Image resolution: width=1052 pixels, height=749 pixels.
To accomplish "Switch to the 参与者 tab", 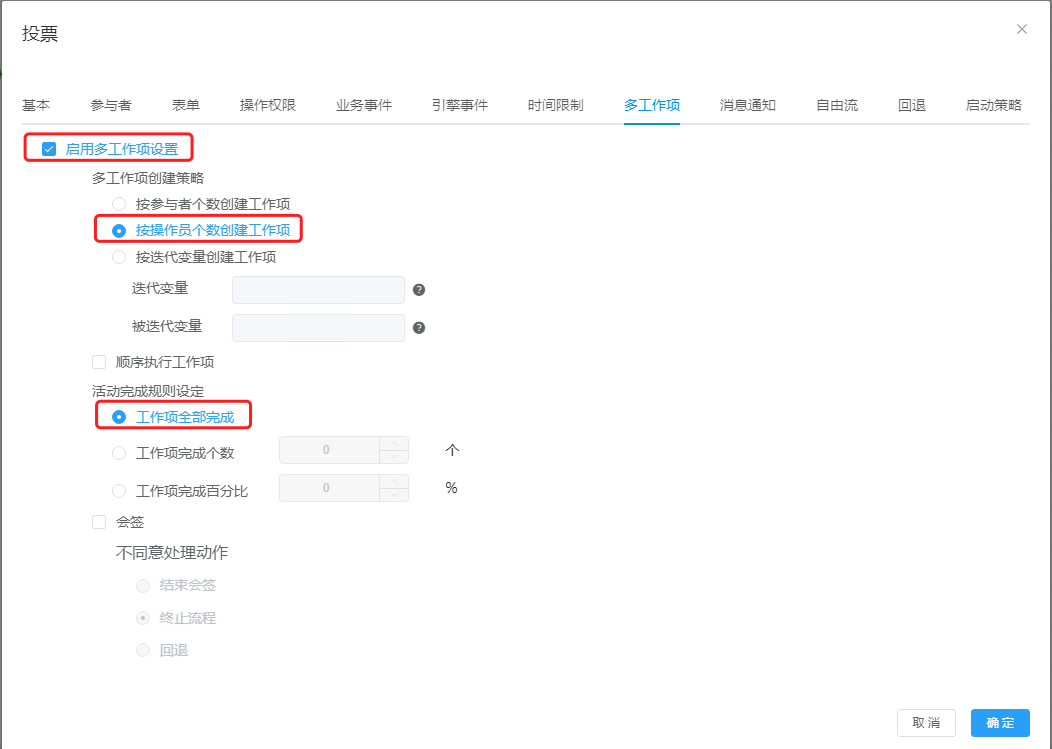I will 110,105.
